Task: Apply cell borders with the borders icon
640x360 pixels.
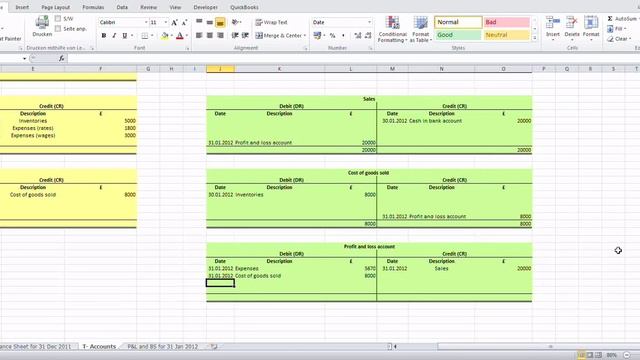Action: [x=144, y=36]
